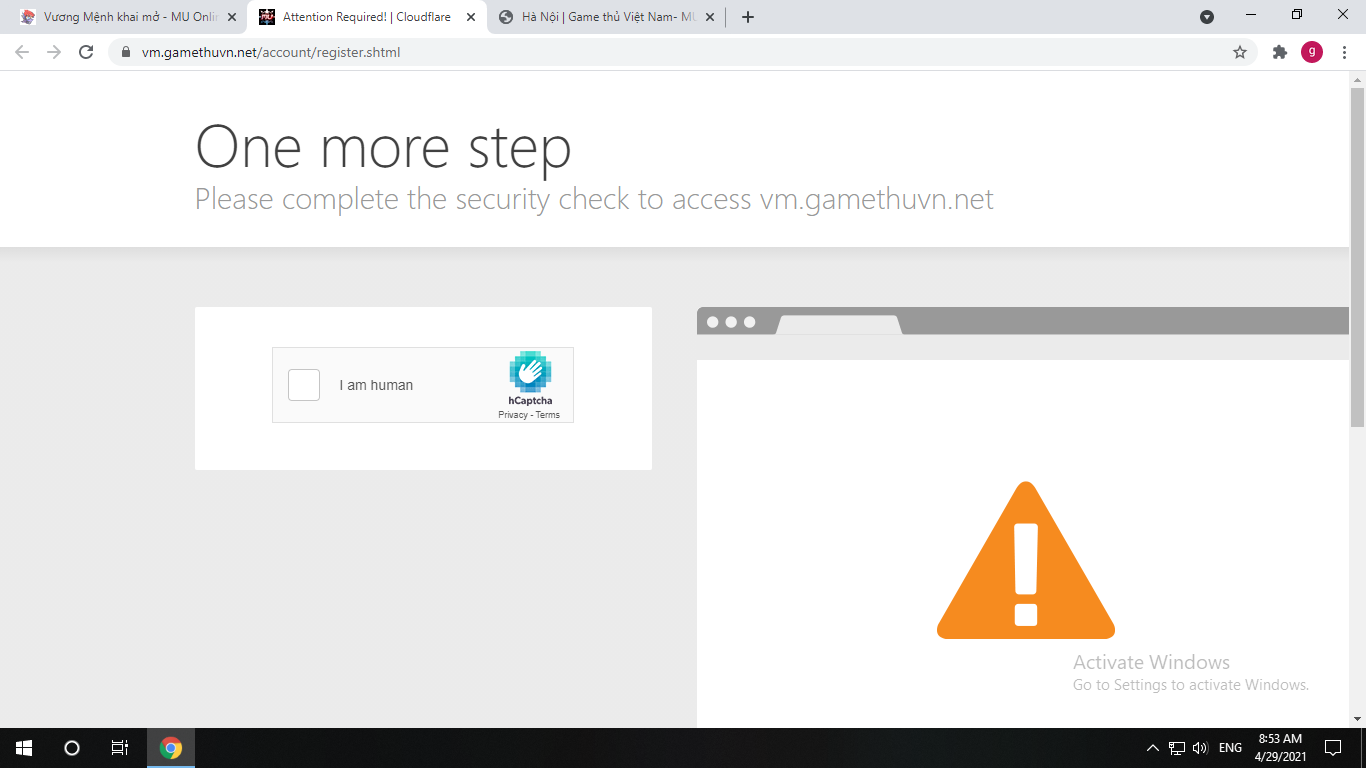Bookmark this page with the star icon

(1240, 52)
